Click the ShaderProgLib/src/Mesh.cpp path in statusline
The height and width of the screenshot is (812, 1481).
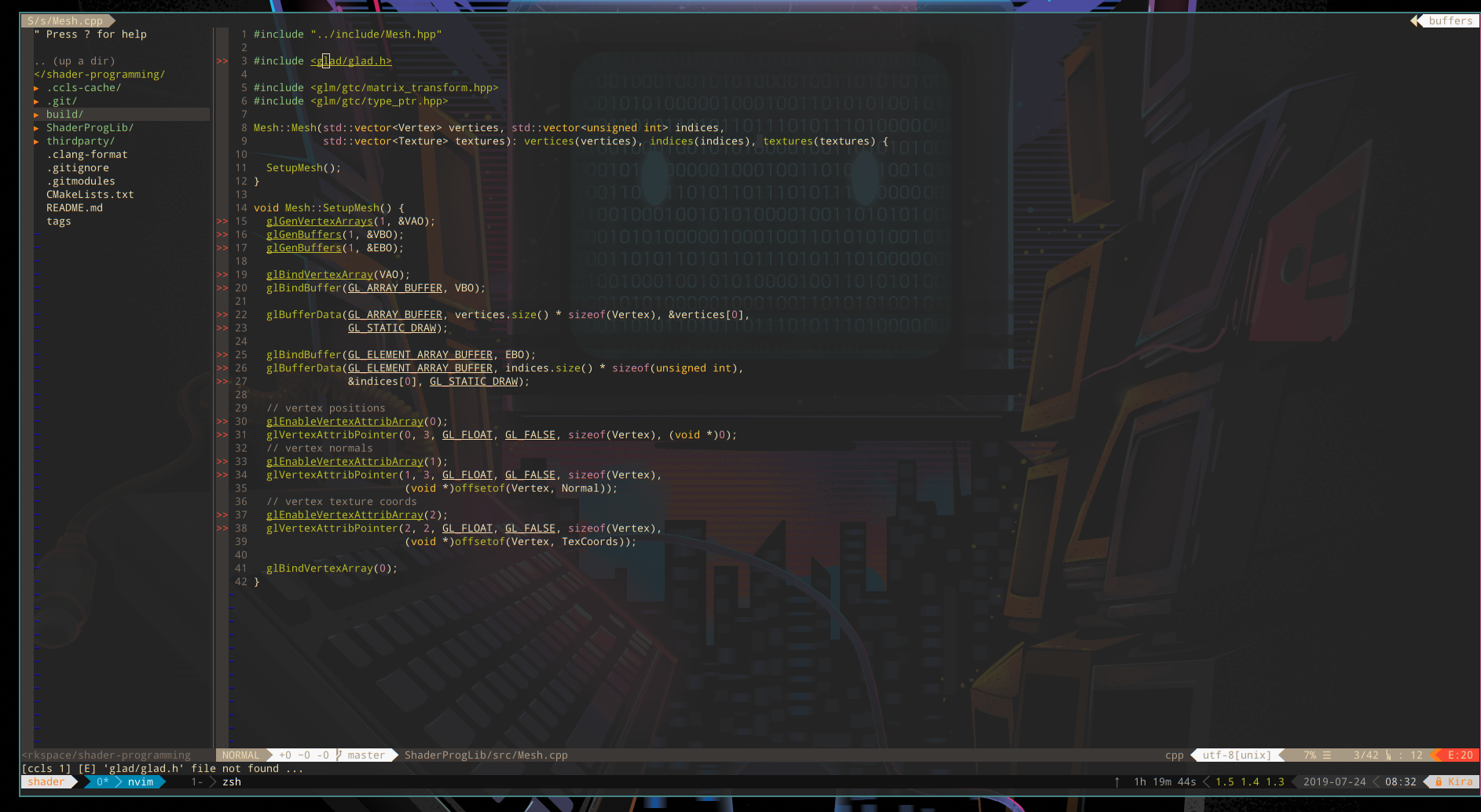[486, 755]
